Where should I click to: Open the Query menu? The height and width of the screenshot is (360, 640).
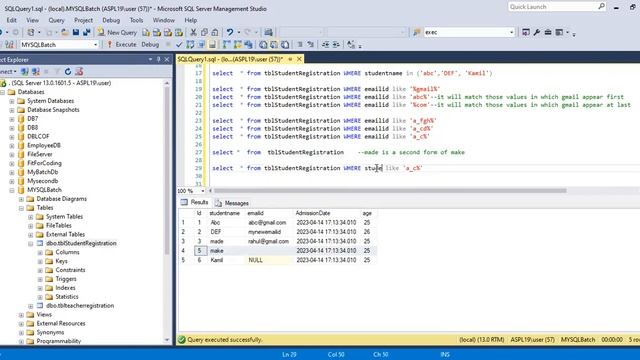pos(56,20)
